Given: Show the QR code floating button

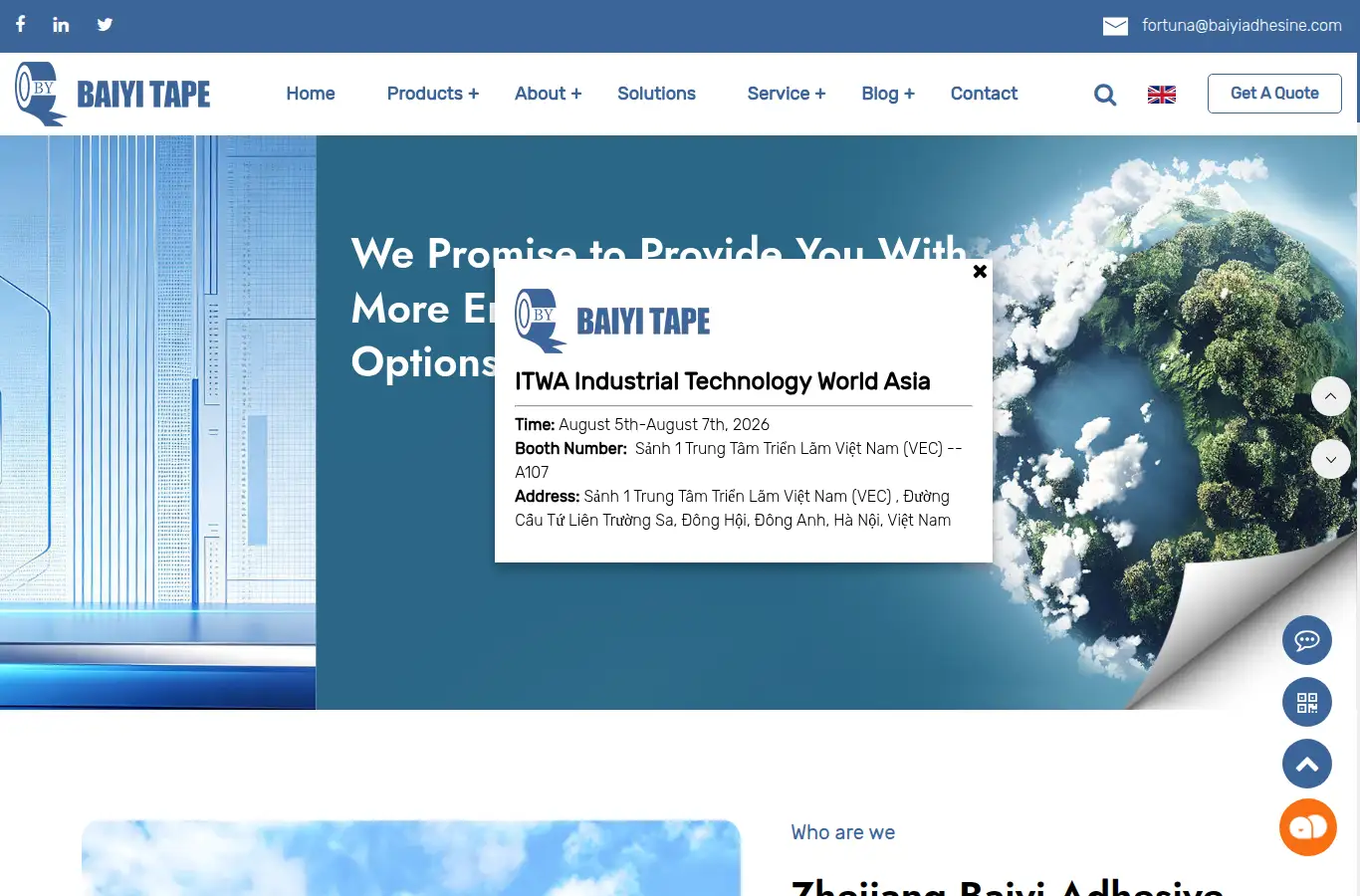Looking at the screenshot, I should 1307,702.
